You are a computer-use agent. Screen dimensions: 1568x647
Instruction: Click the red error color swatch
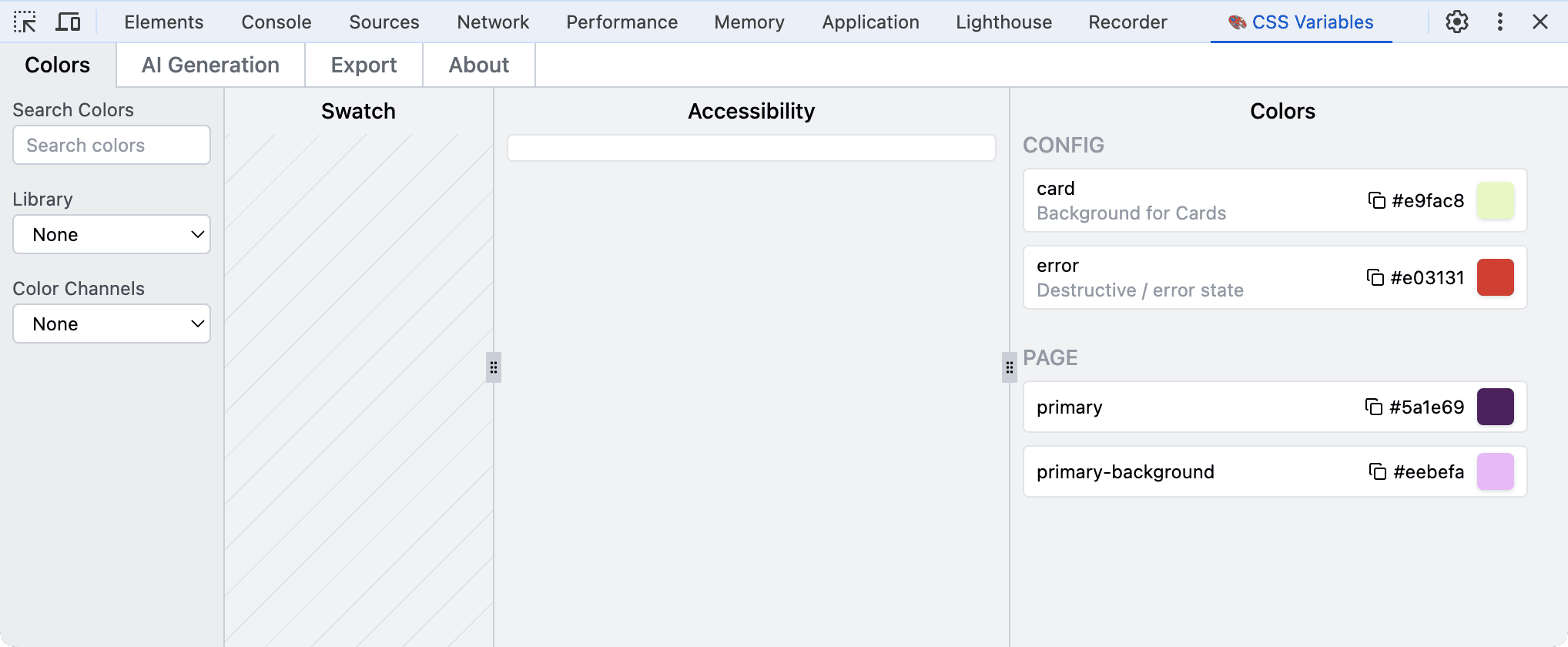1495,277
